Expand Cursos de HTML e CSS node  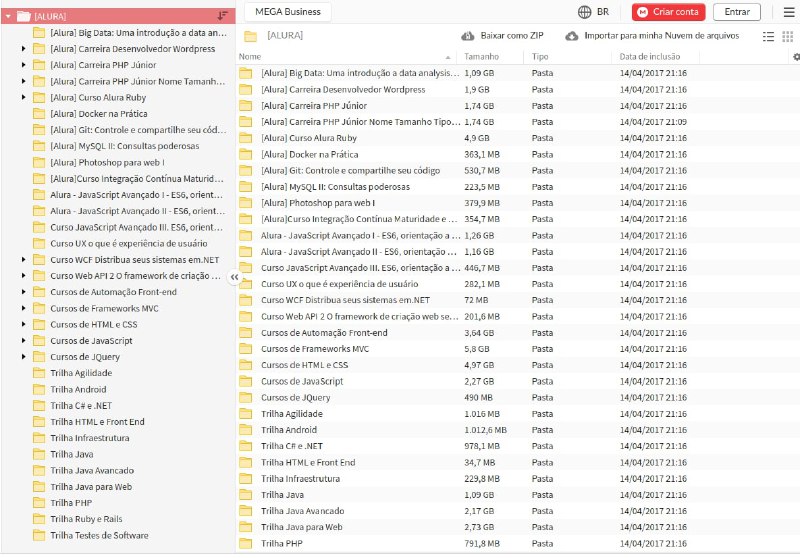click(x=23, y=324)
